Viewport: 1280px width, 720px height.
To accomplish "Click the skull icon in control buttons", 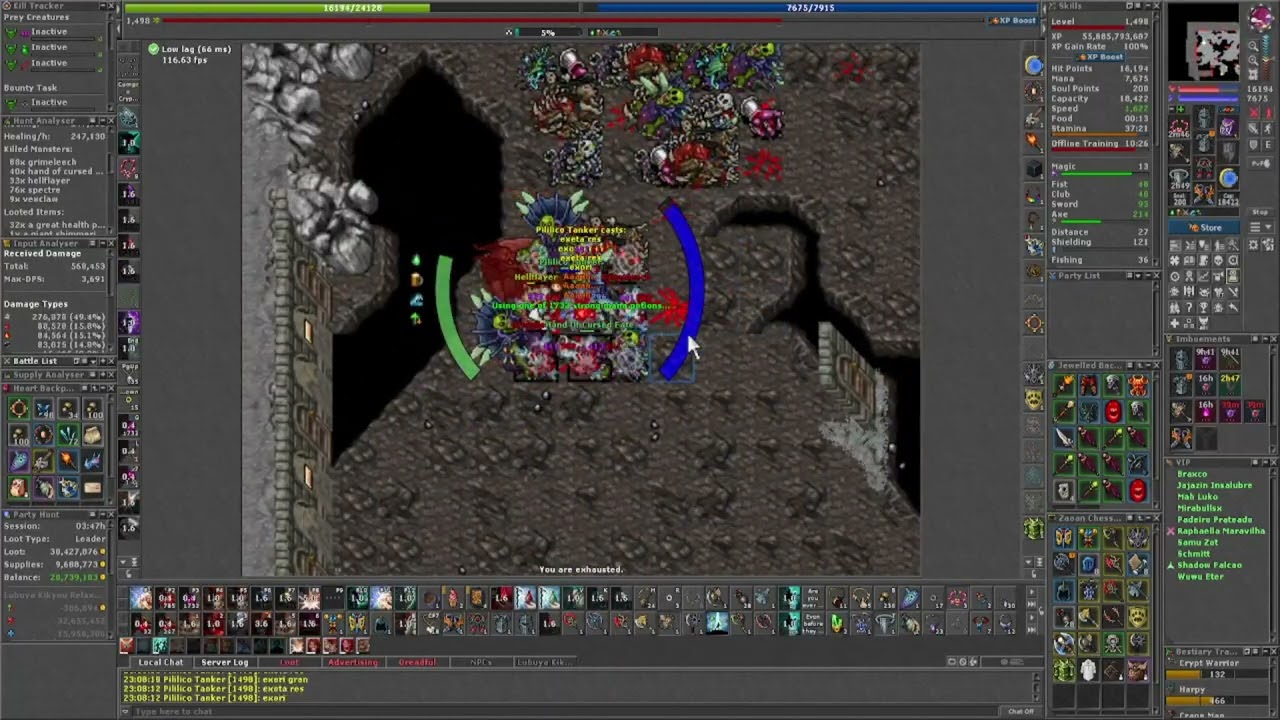I will pyautogui.click(x=1218, y=261).
